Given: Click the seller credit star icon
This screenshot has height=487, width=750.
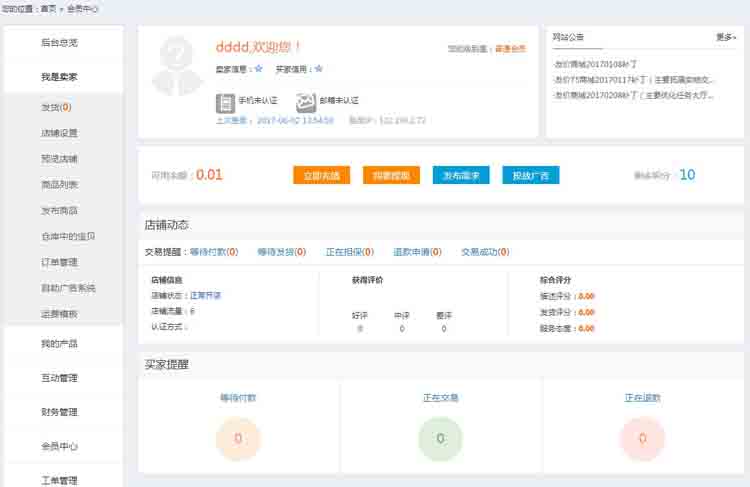Looking at the screenshot, I should pyautogui.click(x=258, y=69).
